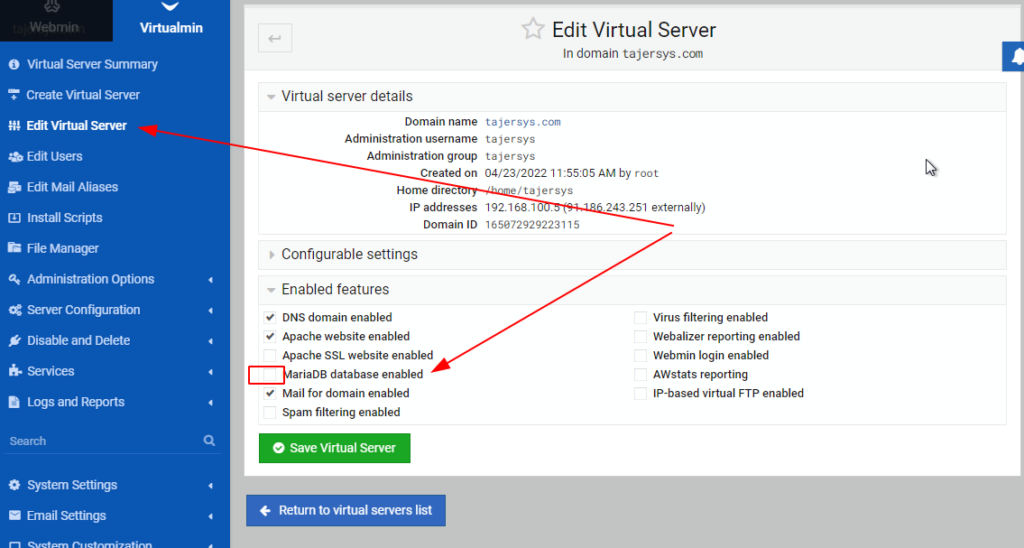Click the Edit Virtual Server sliders icon
The width and height of the screenshot is (1024, 548).
click(x=14, y=126)
